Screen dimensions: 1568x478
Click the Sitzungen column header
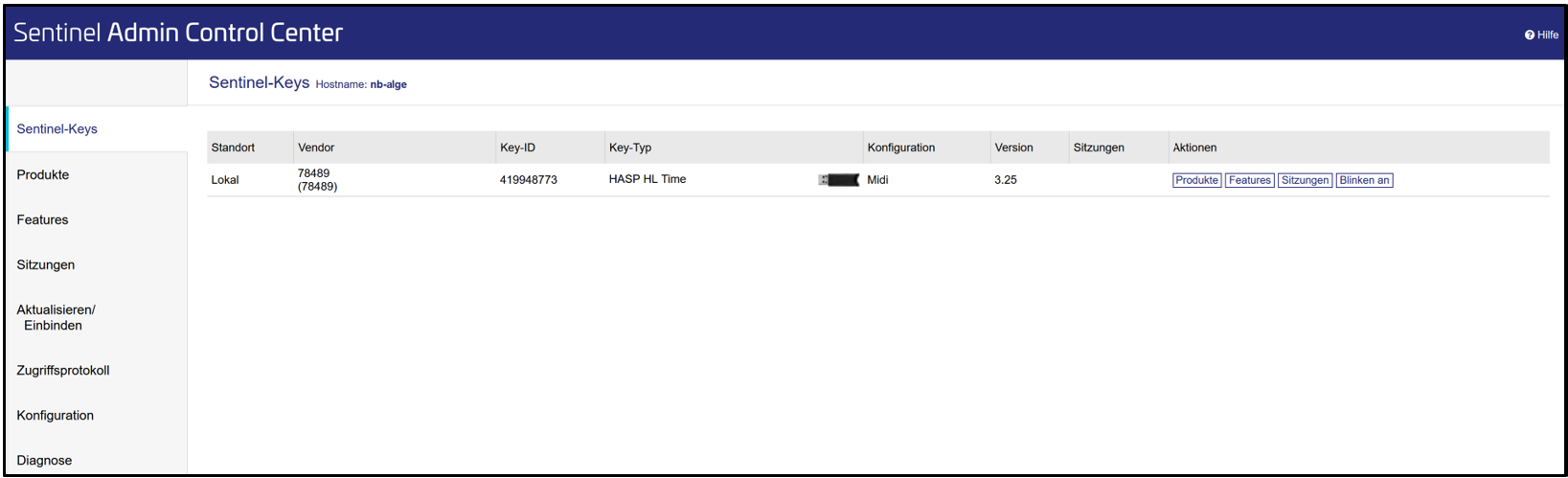pos(1099,148)
